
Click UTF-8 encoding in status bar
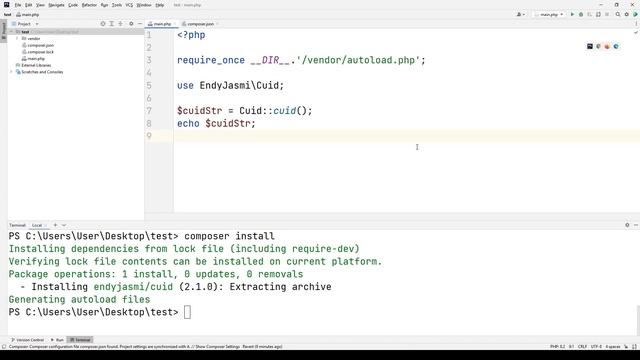point(596,347)
